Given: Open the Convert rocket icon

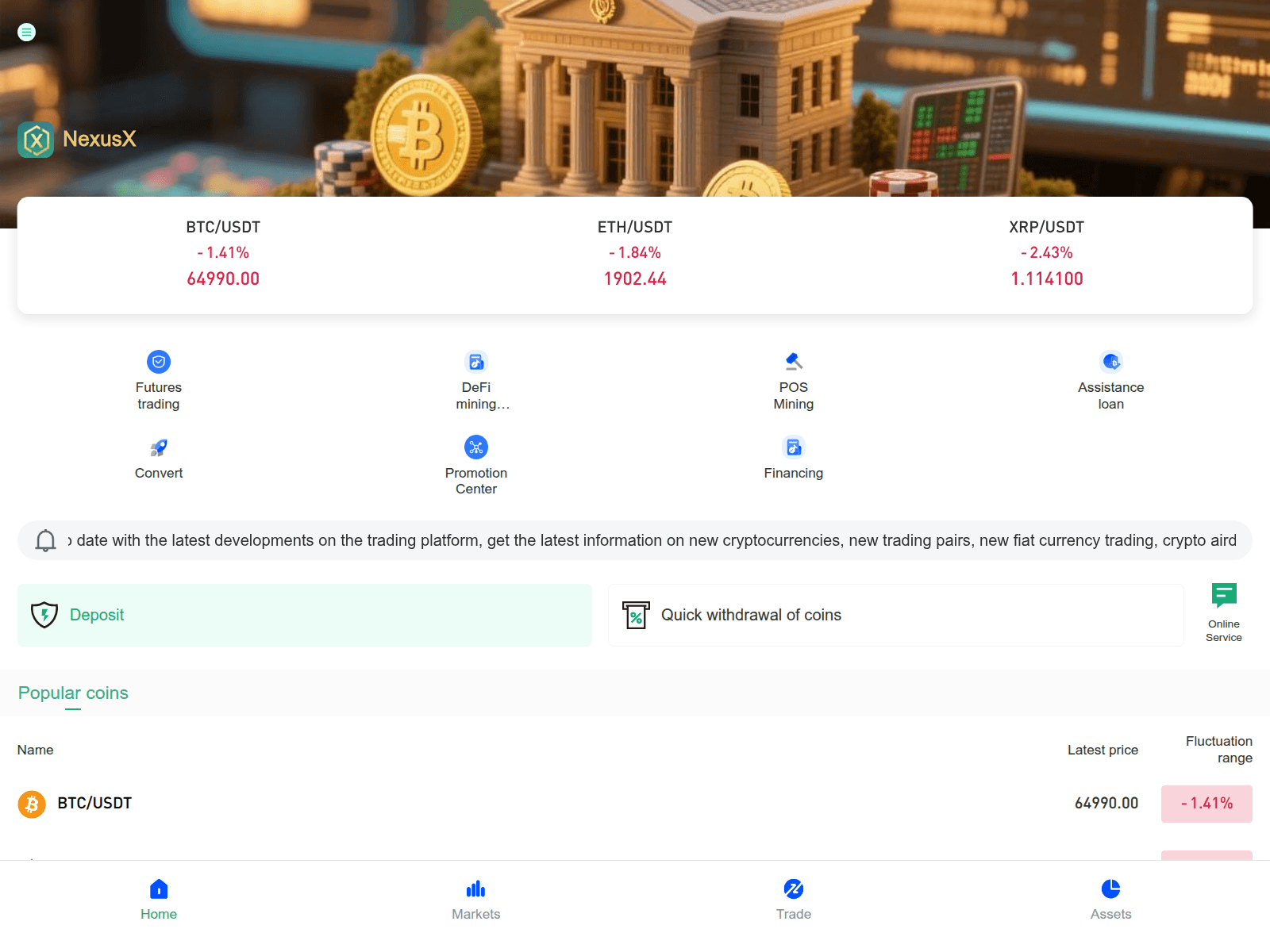Looking at the screenshot, I should pyautogui.click(x=159, y=447).
